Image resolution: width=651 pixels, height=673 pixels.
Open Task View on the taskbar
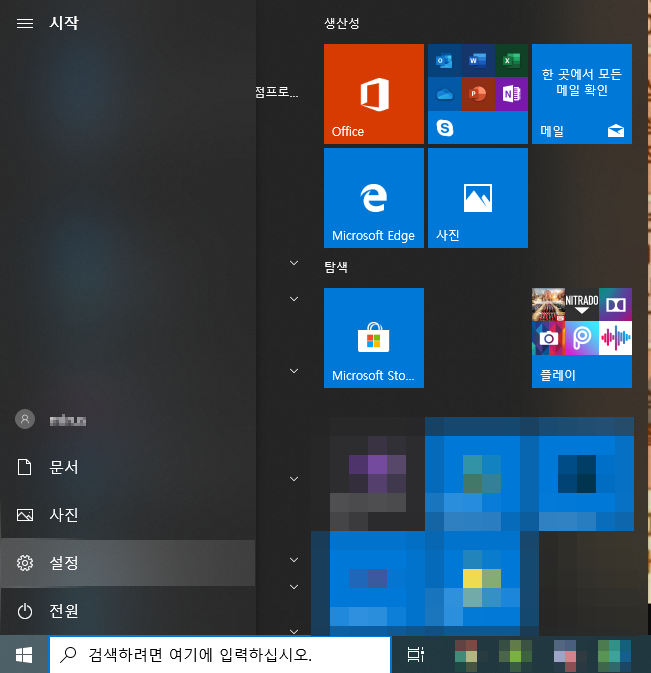pyautogui.click(x=415, y=655)
